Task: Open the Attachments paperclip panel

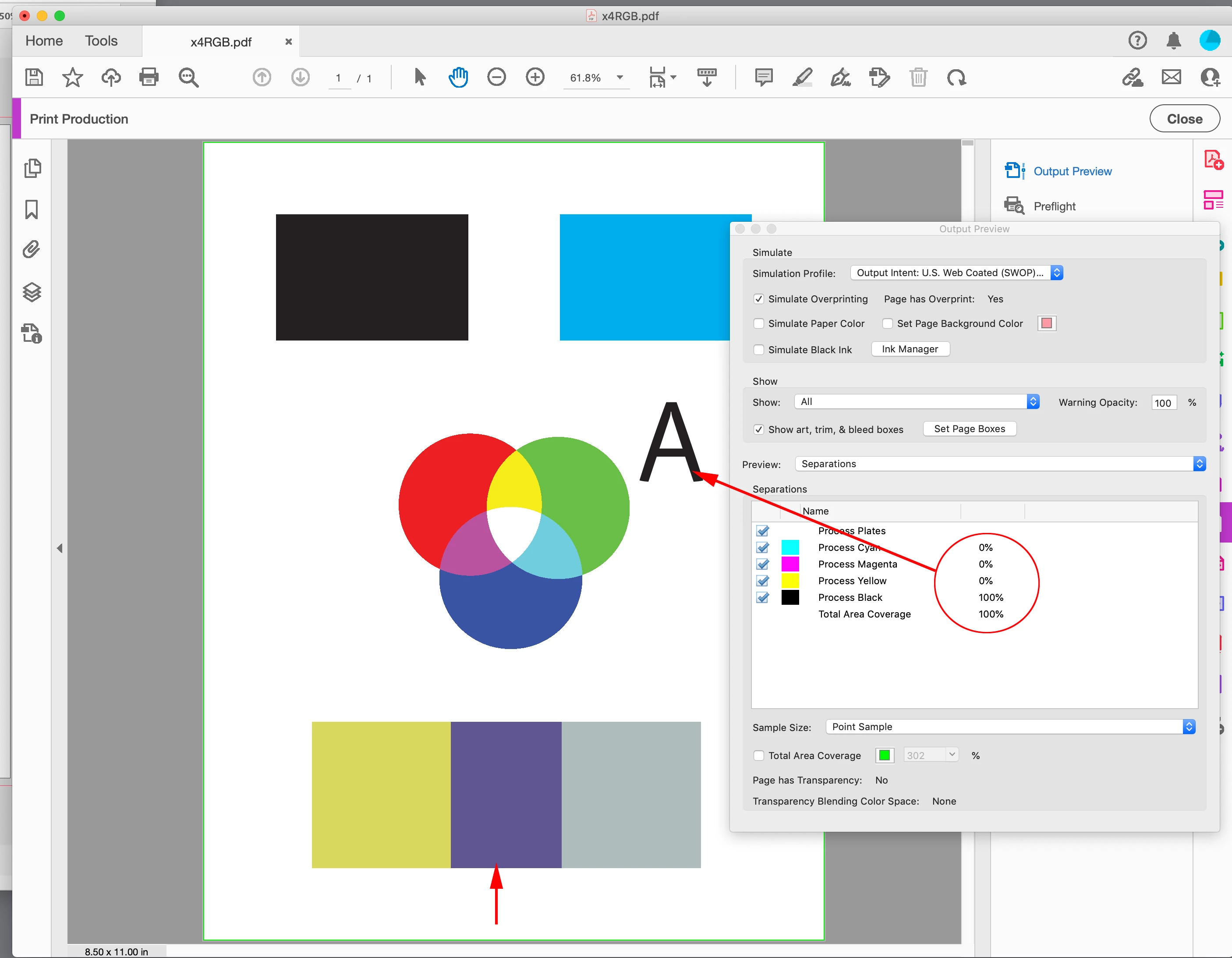Action: [x=32, y=249]
